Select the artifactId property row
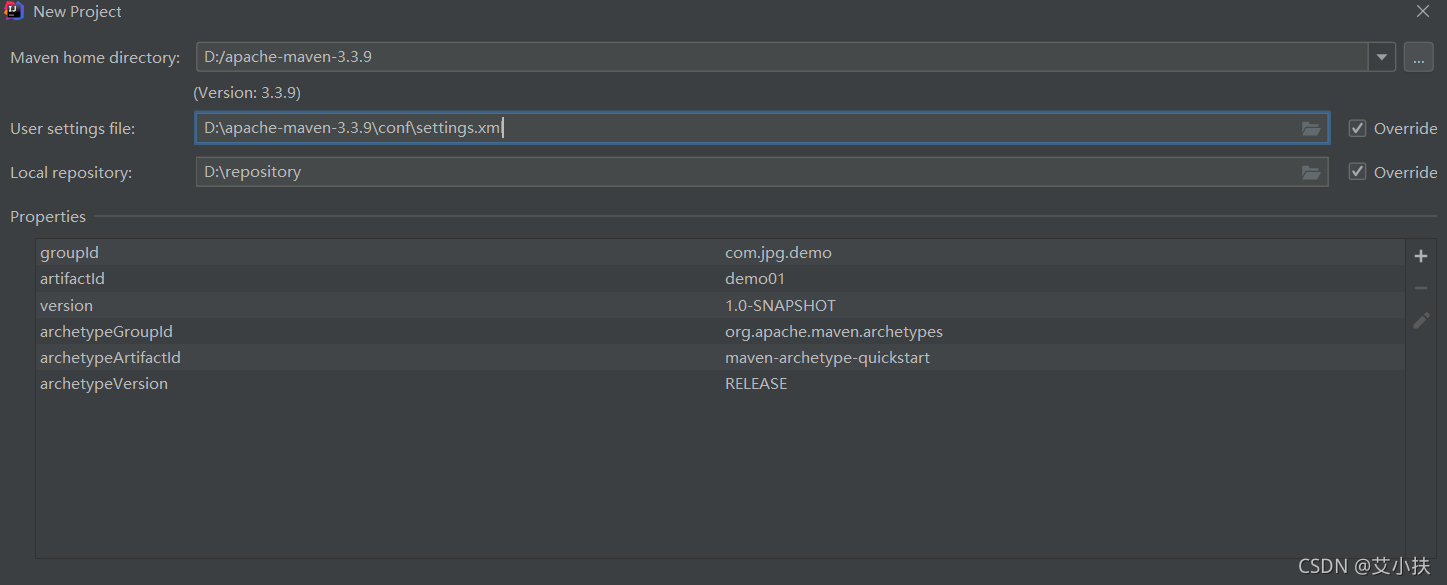The image size is (1447, 585). pos(720,279)
